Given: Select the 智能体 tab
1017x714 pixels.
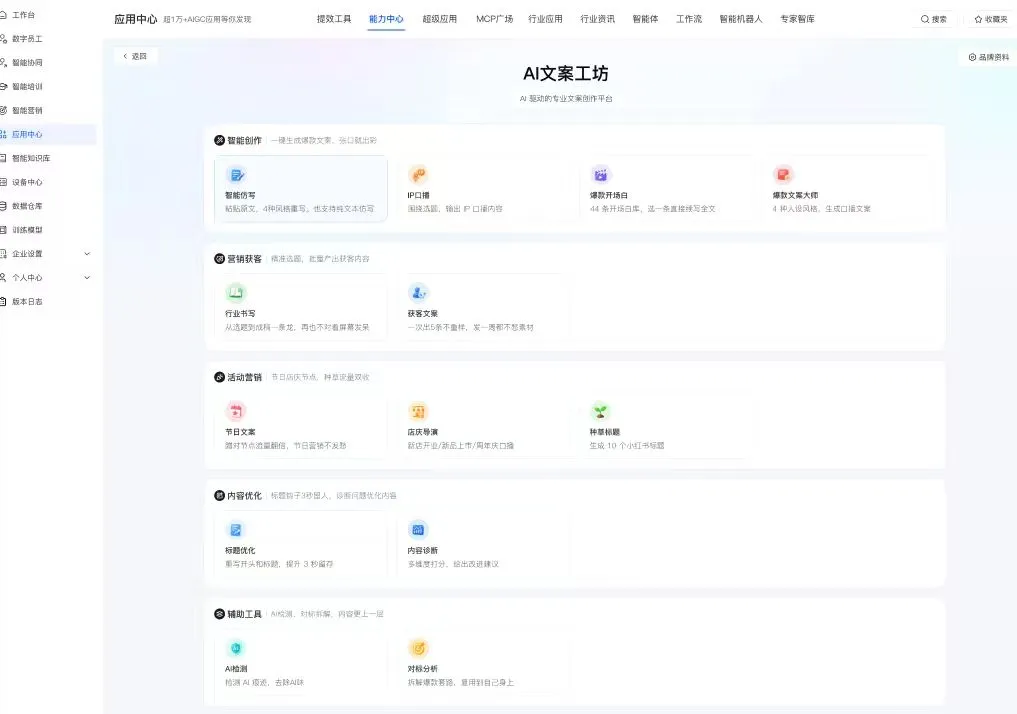Looking at the screenshot, I should [645, 19].
